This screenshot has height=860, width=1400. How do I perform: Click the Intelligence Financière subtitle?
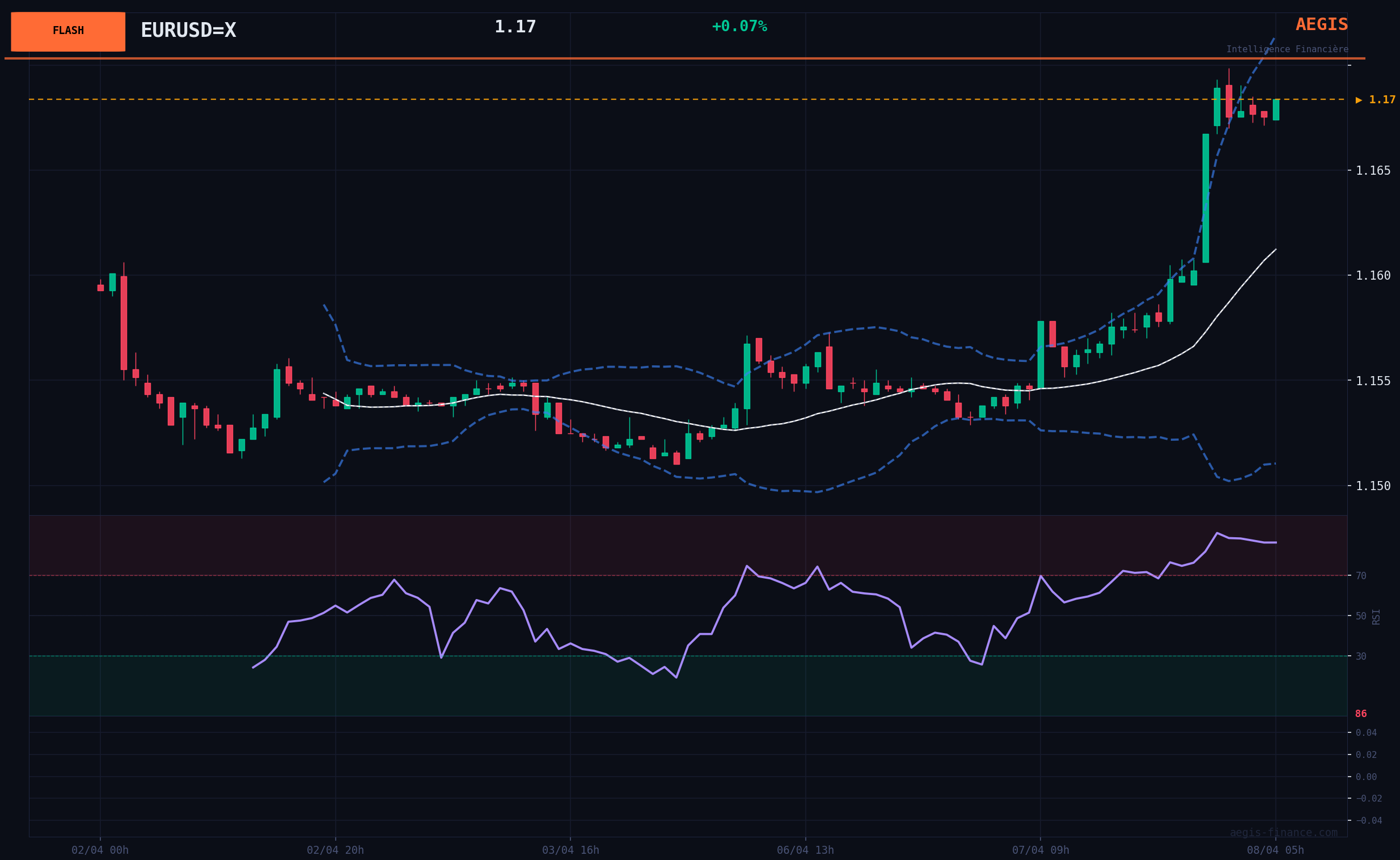(1287, 49)
